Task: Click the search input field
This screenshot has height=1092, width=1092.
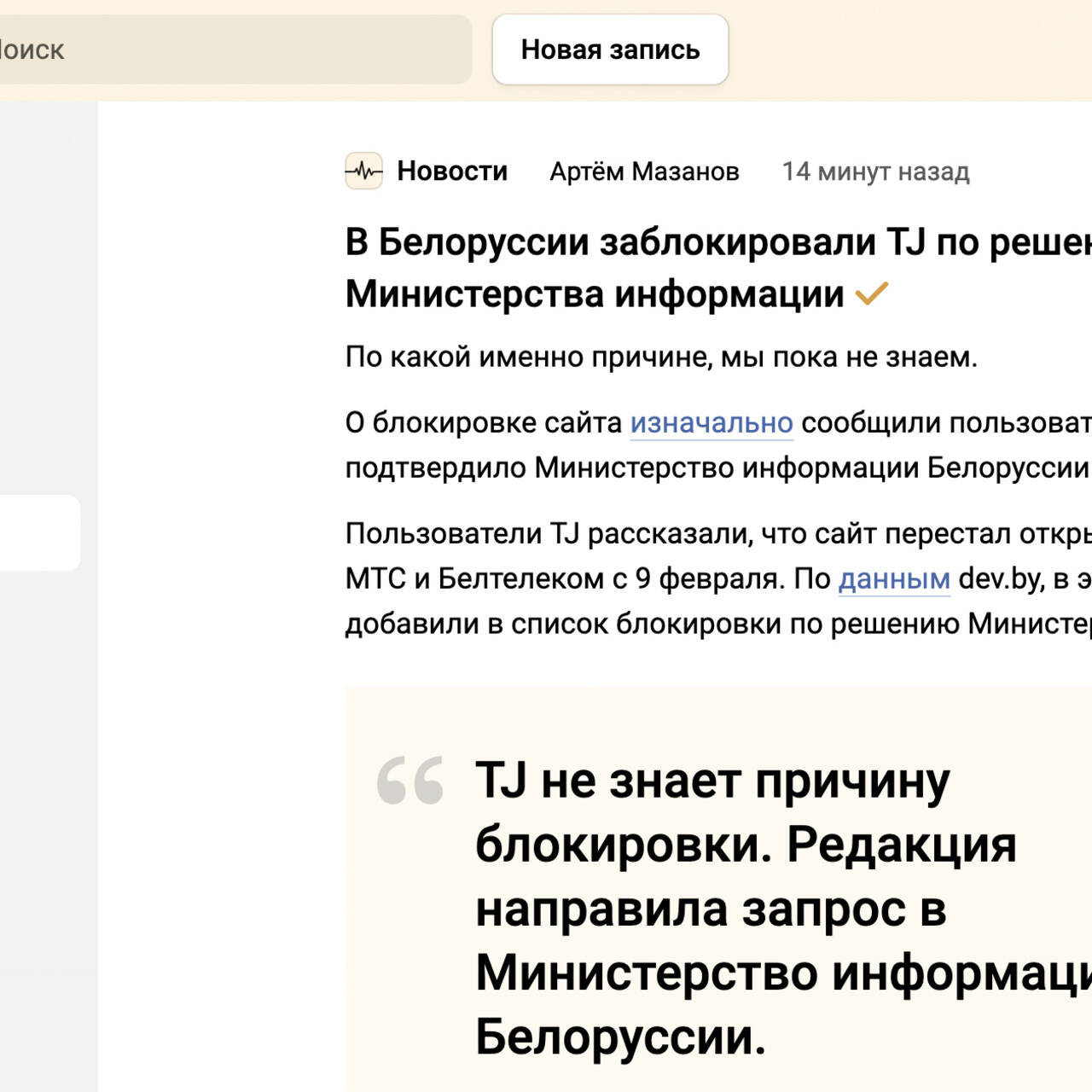Action: coord(235,49)
